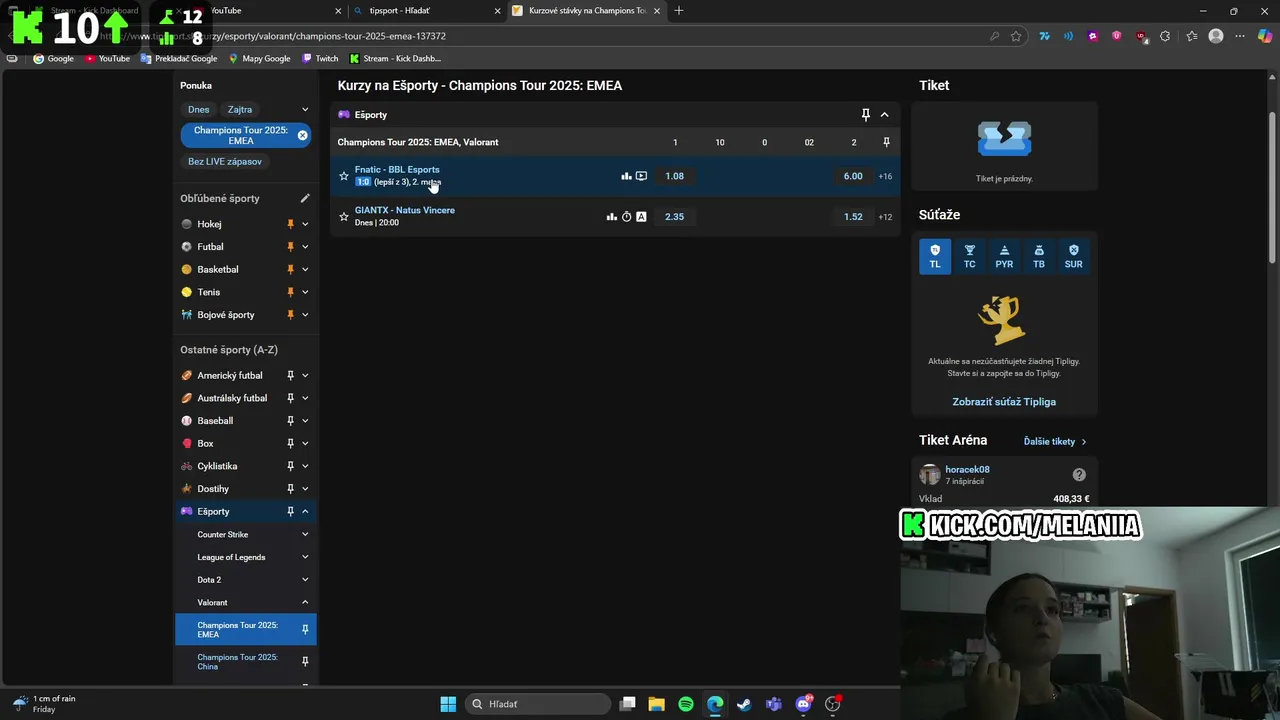Click help question mark on horacek08 ticket

pos(1079,475)
